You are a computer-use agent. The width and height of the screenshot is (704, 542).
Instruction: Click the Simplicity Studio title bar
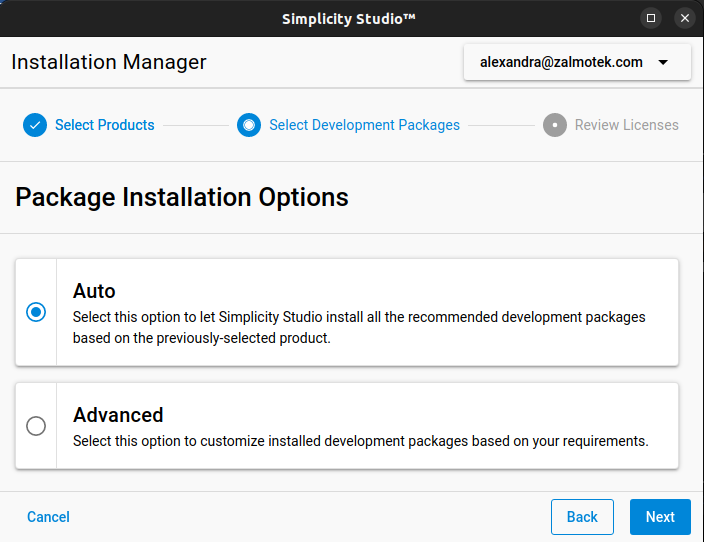coord(348,18)
